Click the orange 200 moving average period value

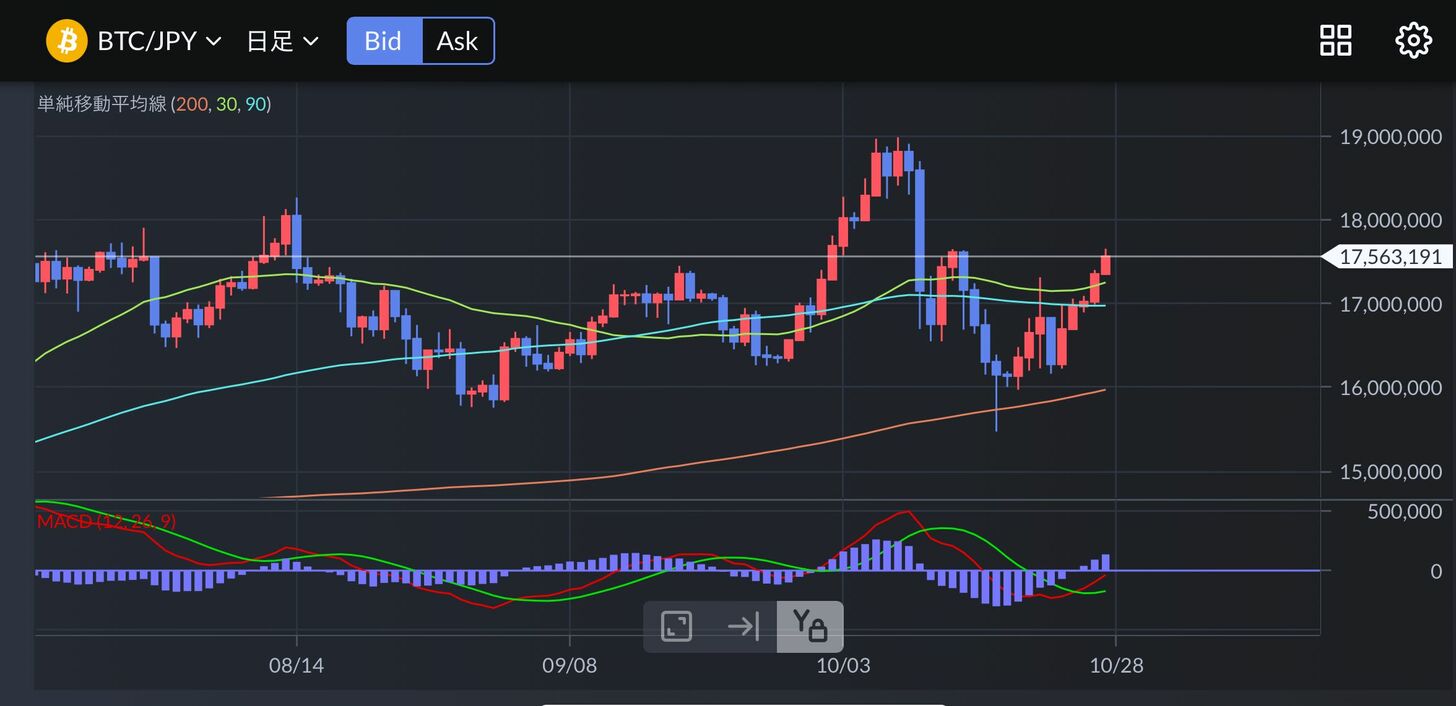coord(191,104)
